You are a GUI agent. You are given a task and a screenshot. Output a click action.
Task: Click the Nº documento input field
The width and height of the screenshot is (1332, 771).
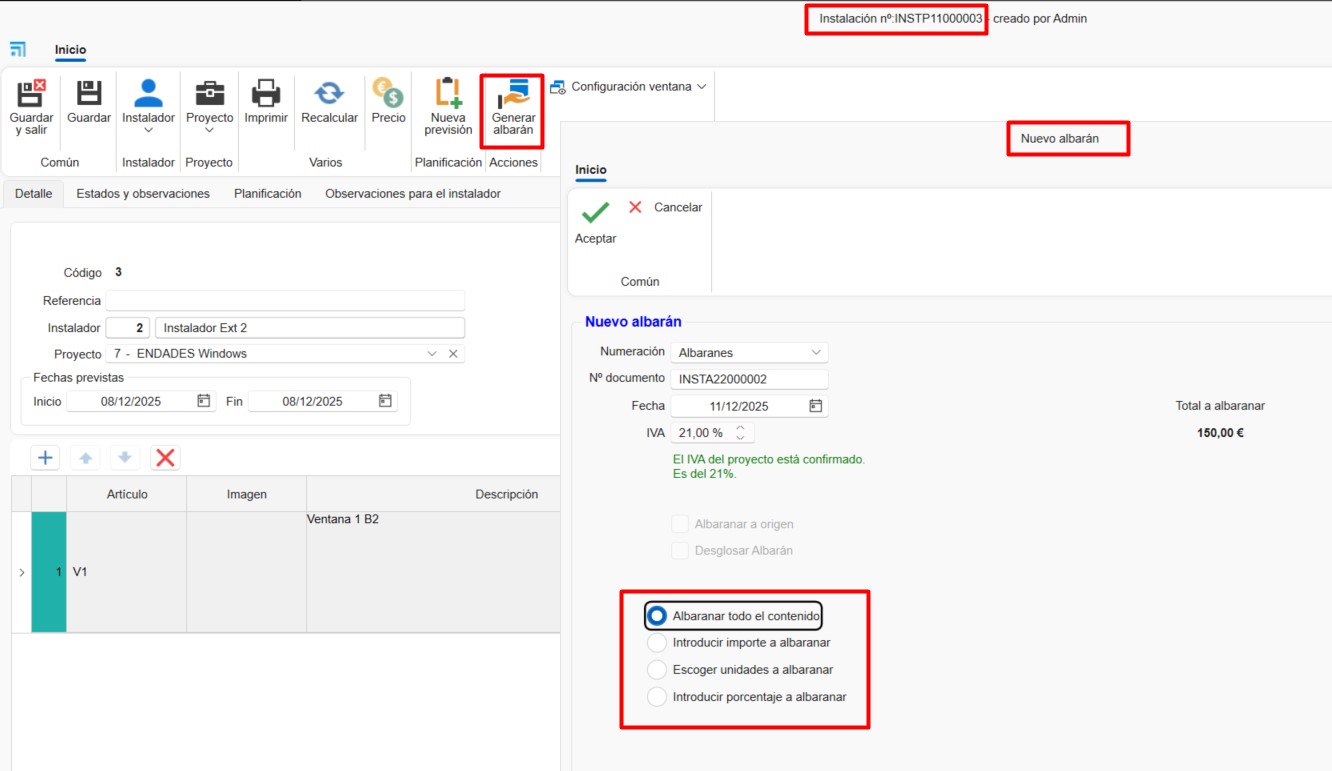coord(749,379)
